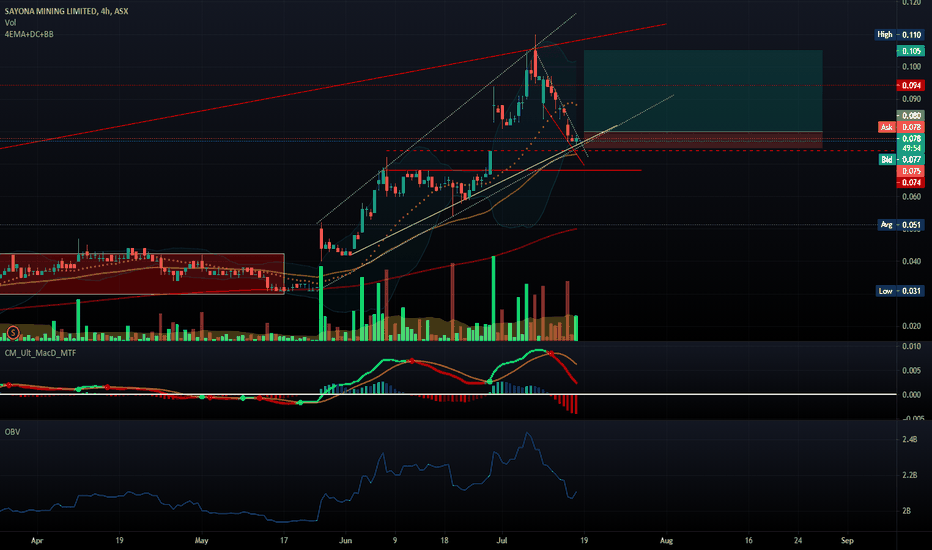Click the red 0.094 price level label
Image resolution: width=932 pixels, height=550 pixels.
point(910,85)
